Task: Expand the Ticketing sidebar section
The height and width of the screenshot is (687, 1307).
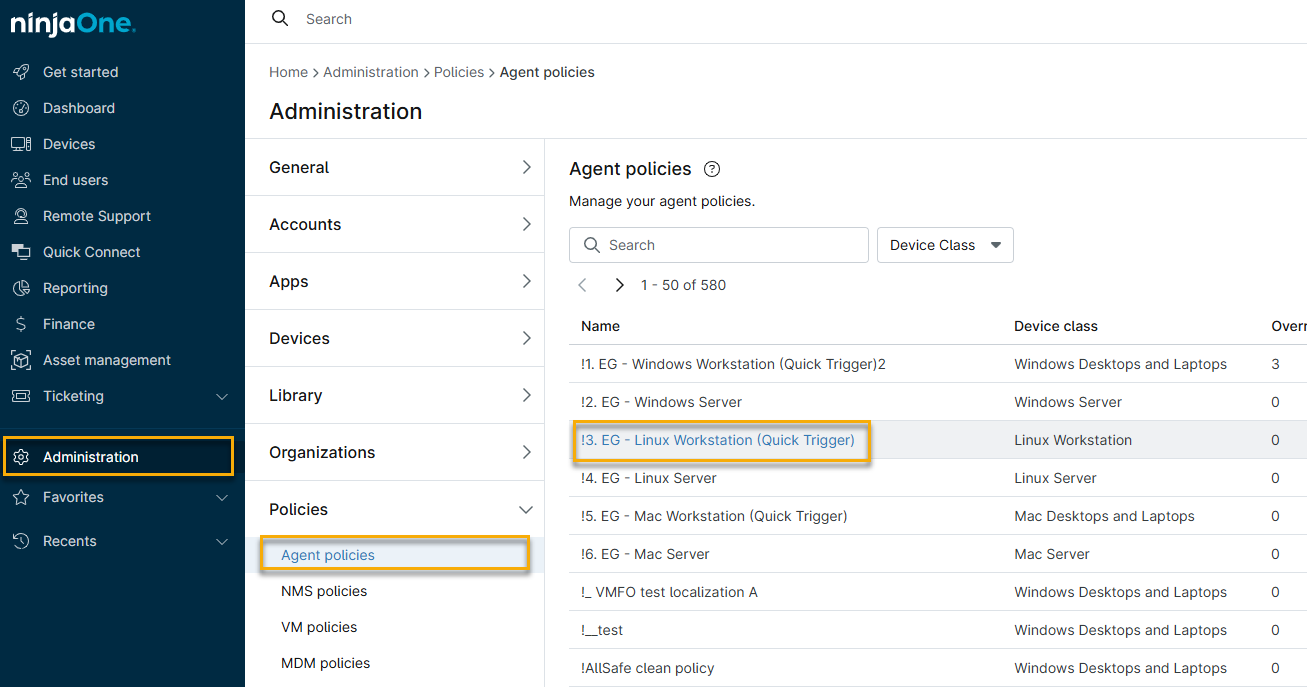Action: [222, 397]
